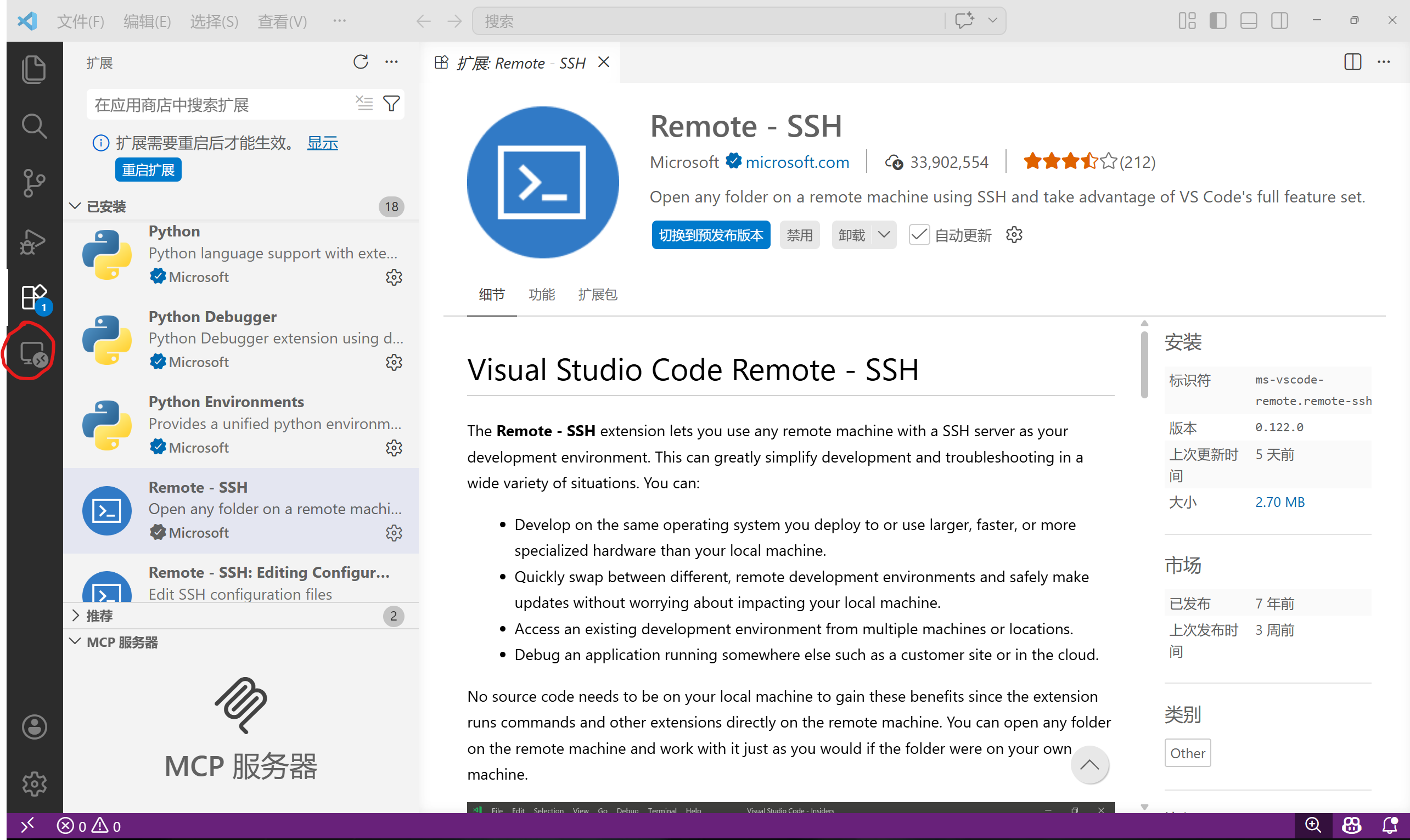Toggle the primary side bar layout button

pos(1217,21)
